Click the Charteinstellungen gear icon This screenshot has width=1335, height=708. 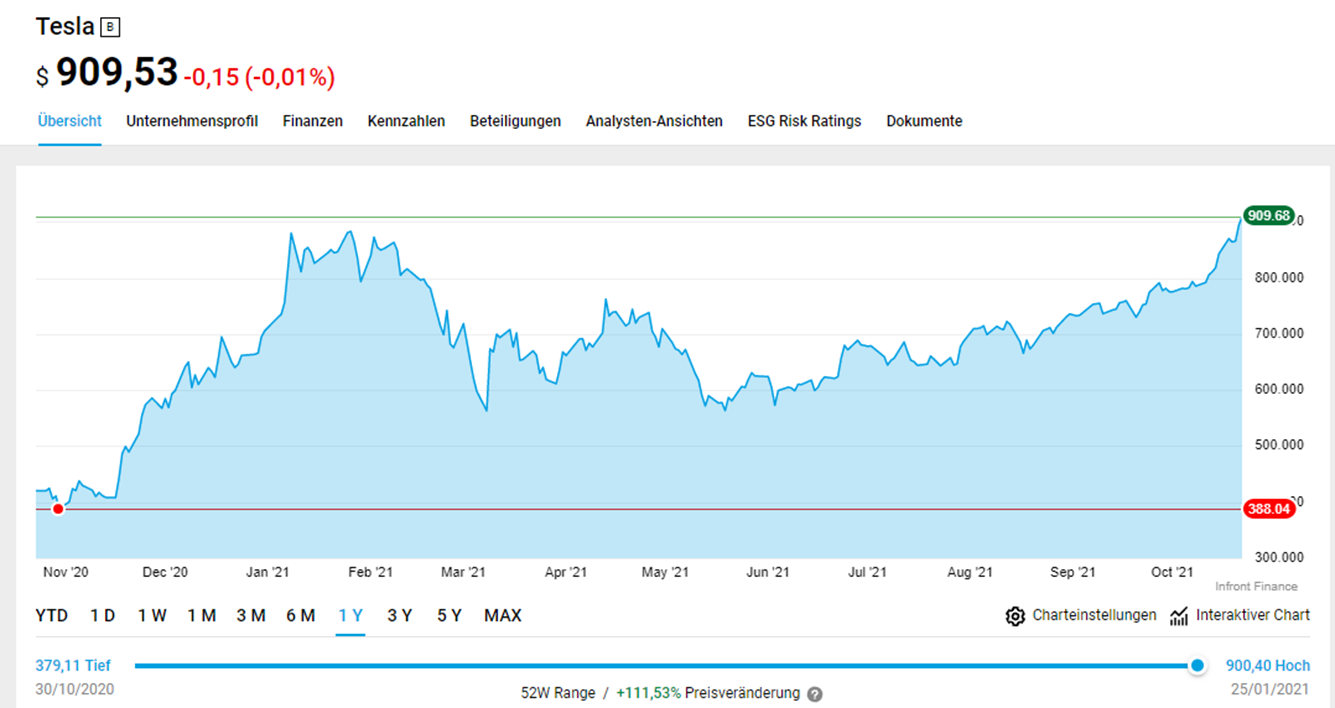point(1015,616)
